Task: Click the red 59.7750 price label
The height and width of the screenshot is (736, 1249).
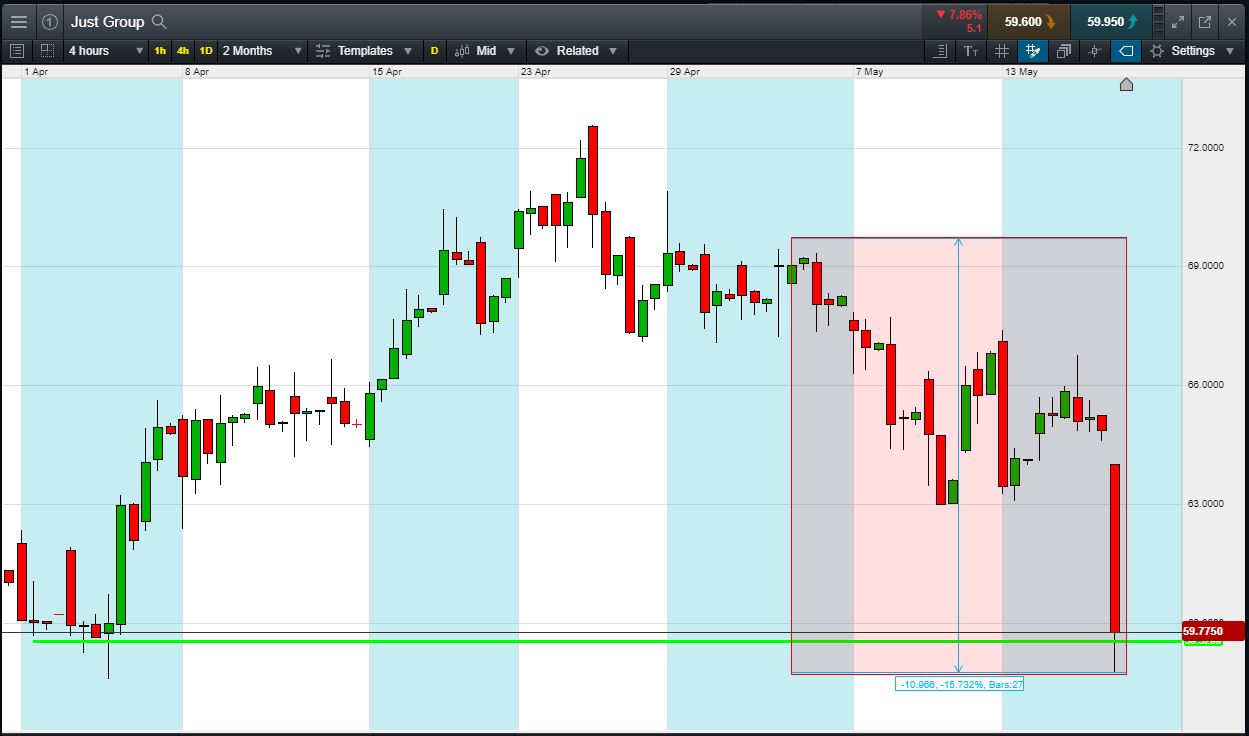Action: click(1212, 631)
